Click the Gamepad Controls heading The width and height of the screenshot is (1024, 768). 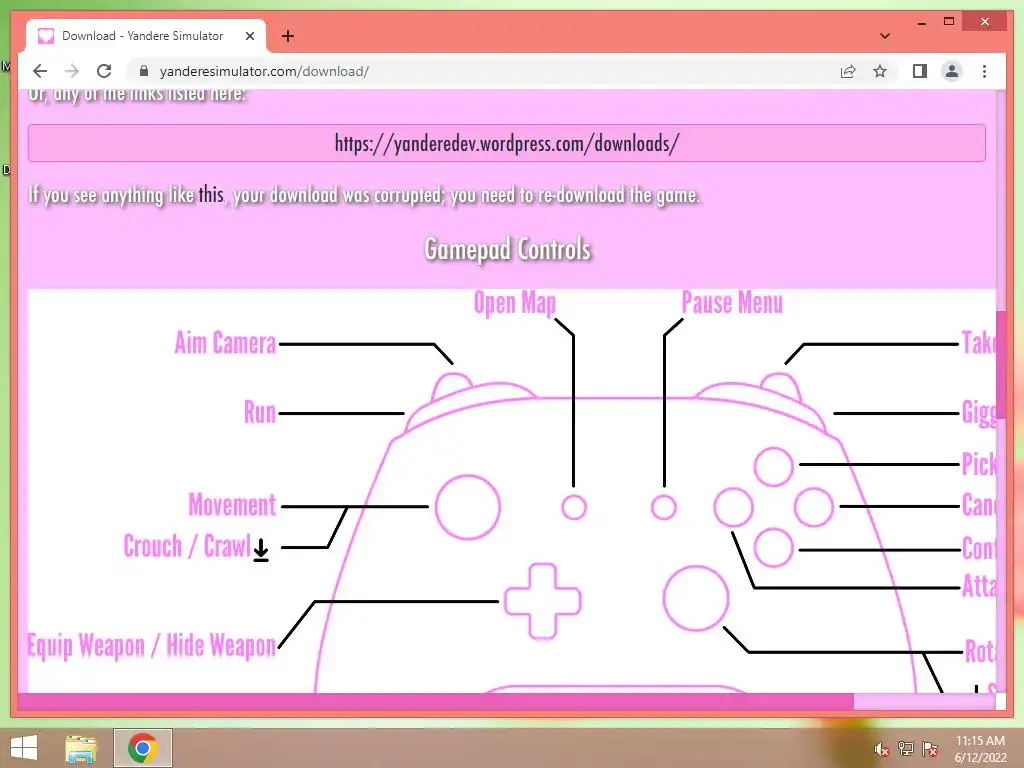coord(507,249)
